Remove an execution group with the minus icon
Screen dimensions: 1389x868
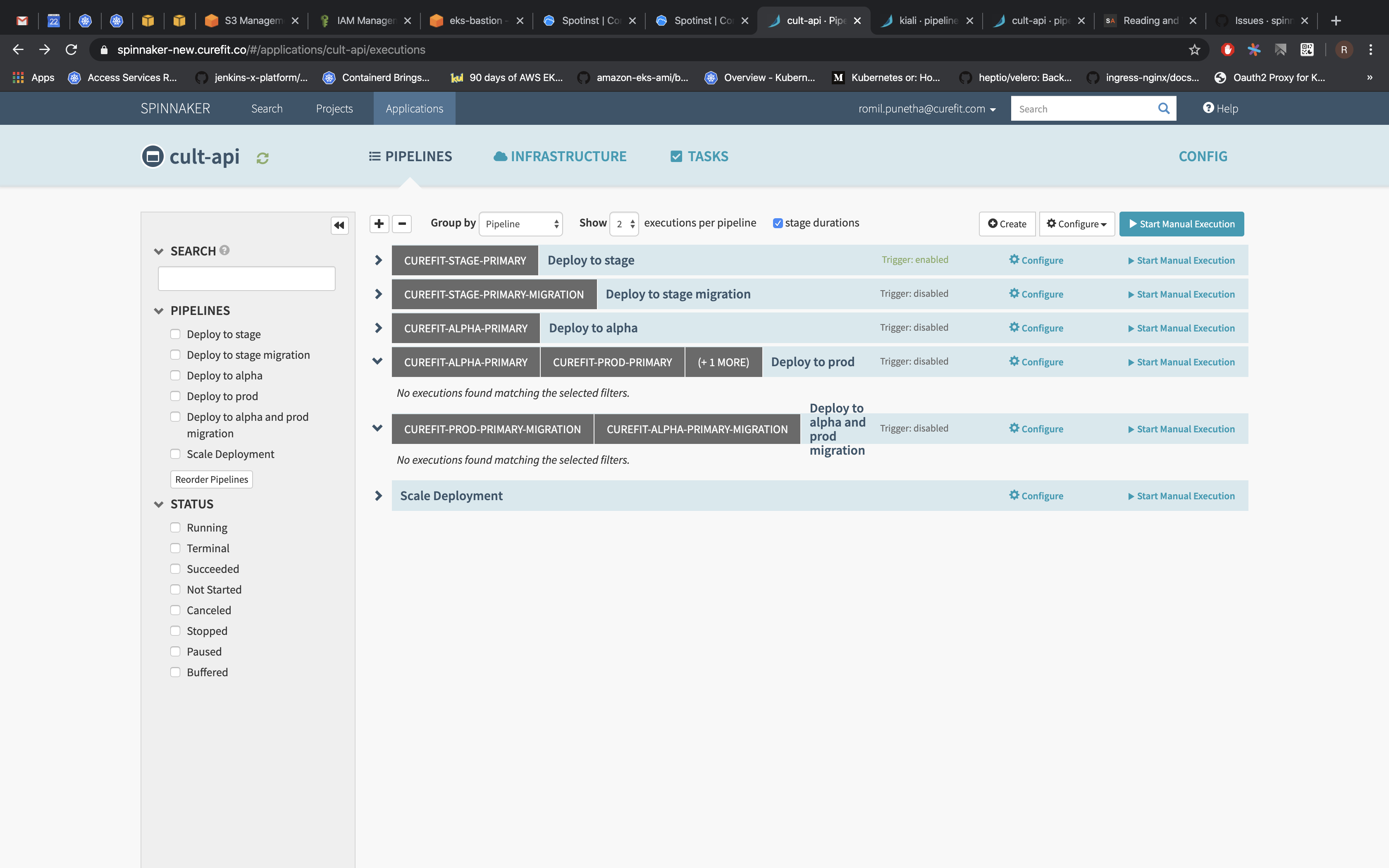point(402,224)
